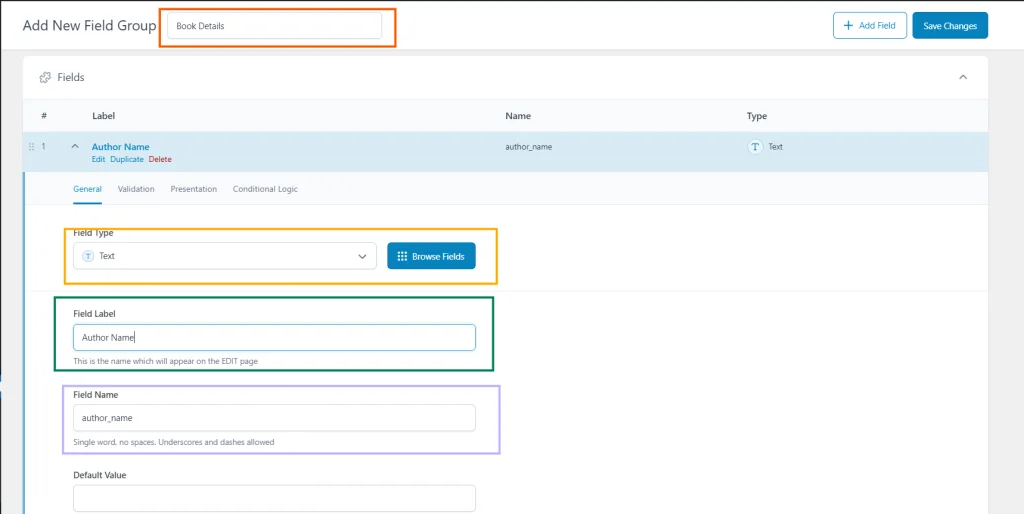Delete the Author Name field

[160, 159]
